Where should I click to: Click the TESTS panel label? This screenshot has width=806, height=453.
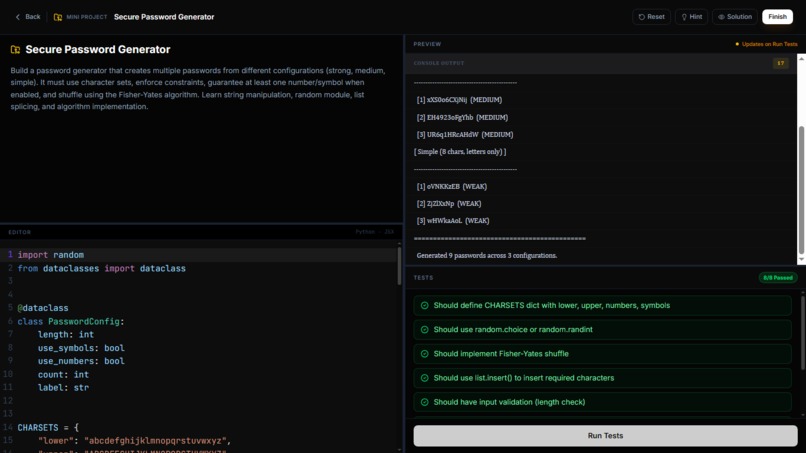[424, 278]
